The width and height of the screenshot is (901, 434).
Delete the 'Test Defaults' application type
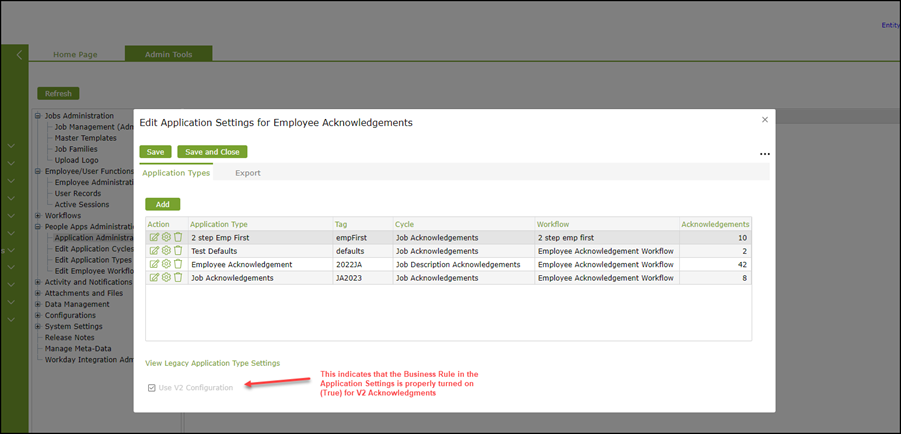click(178, 251)
